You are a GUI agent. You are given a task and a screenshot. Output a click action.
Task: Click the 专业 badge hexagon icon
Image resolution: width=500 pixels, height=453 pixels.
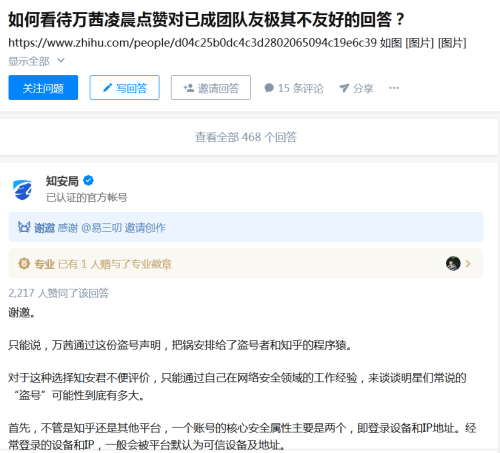24,264
